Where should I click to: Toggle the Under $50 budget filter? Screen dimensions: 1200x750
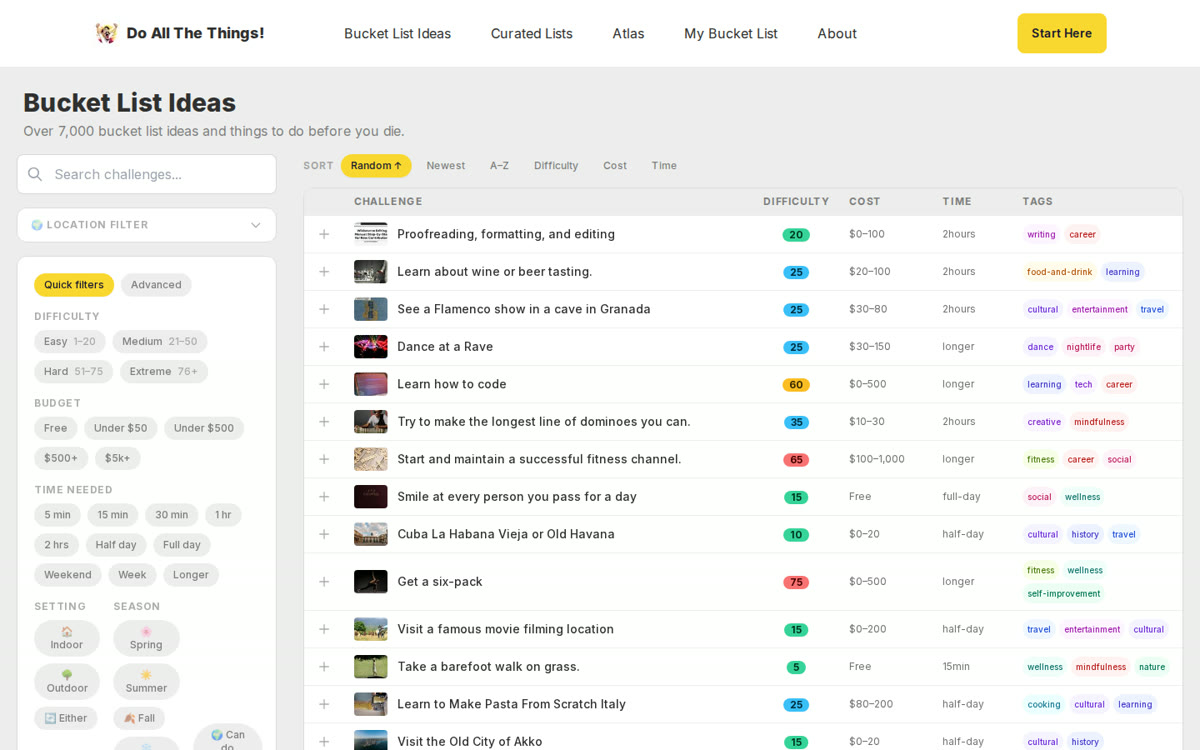pyautogui.click(x=121, y=429)
